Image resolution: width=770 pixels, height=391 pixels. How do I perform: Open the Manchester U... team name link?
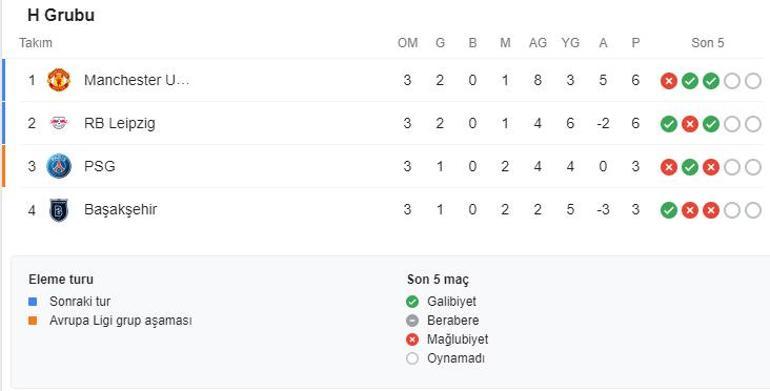pyautogui.click(x=137, y=80)
